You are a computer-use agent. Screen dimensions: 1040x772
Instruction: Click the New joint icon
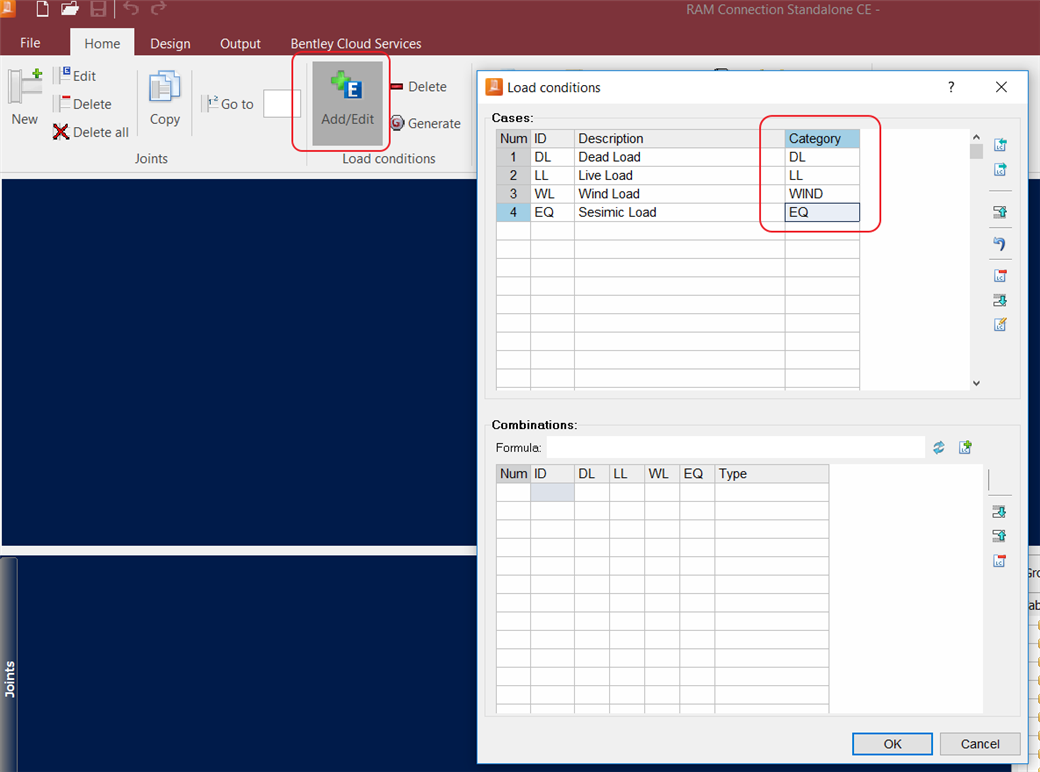(x=25, y=87)
